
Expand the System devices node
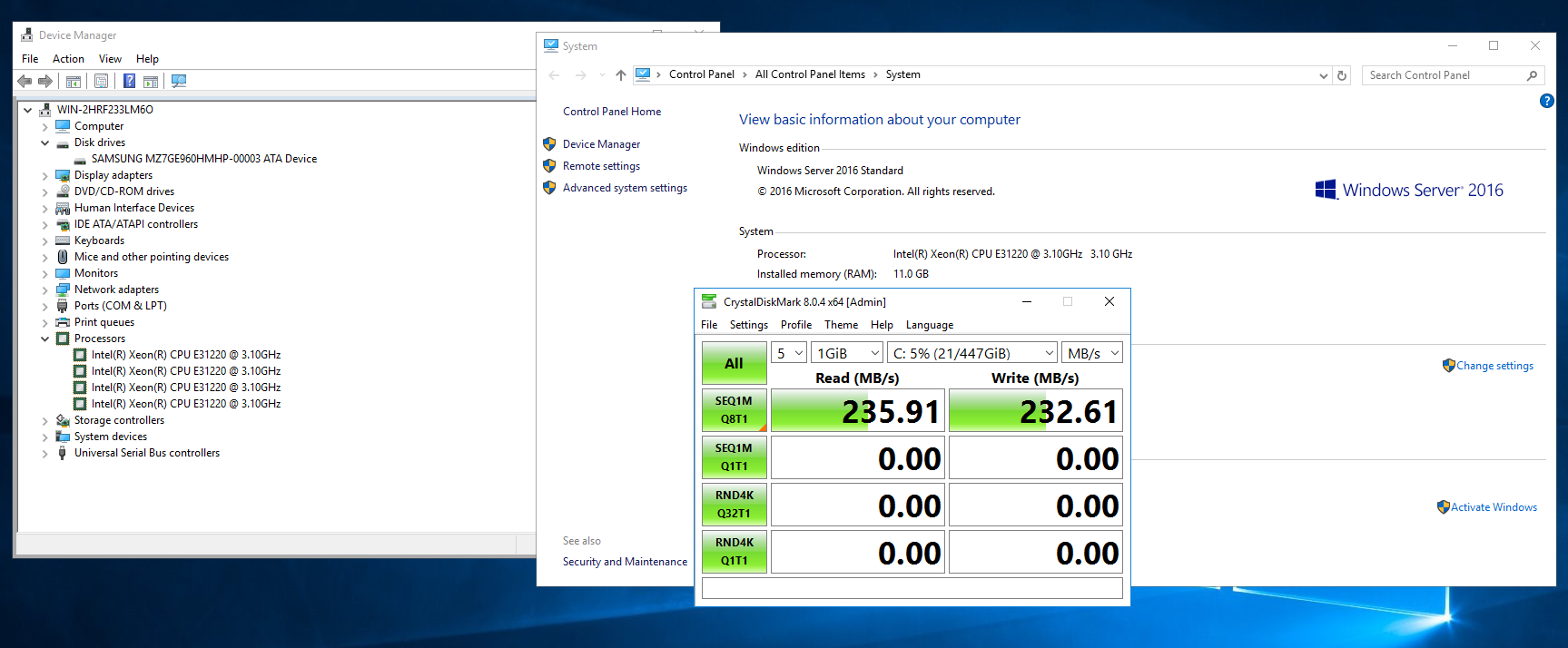point(45,437)
